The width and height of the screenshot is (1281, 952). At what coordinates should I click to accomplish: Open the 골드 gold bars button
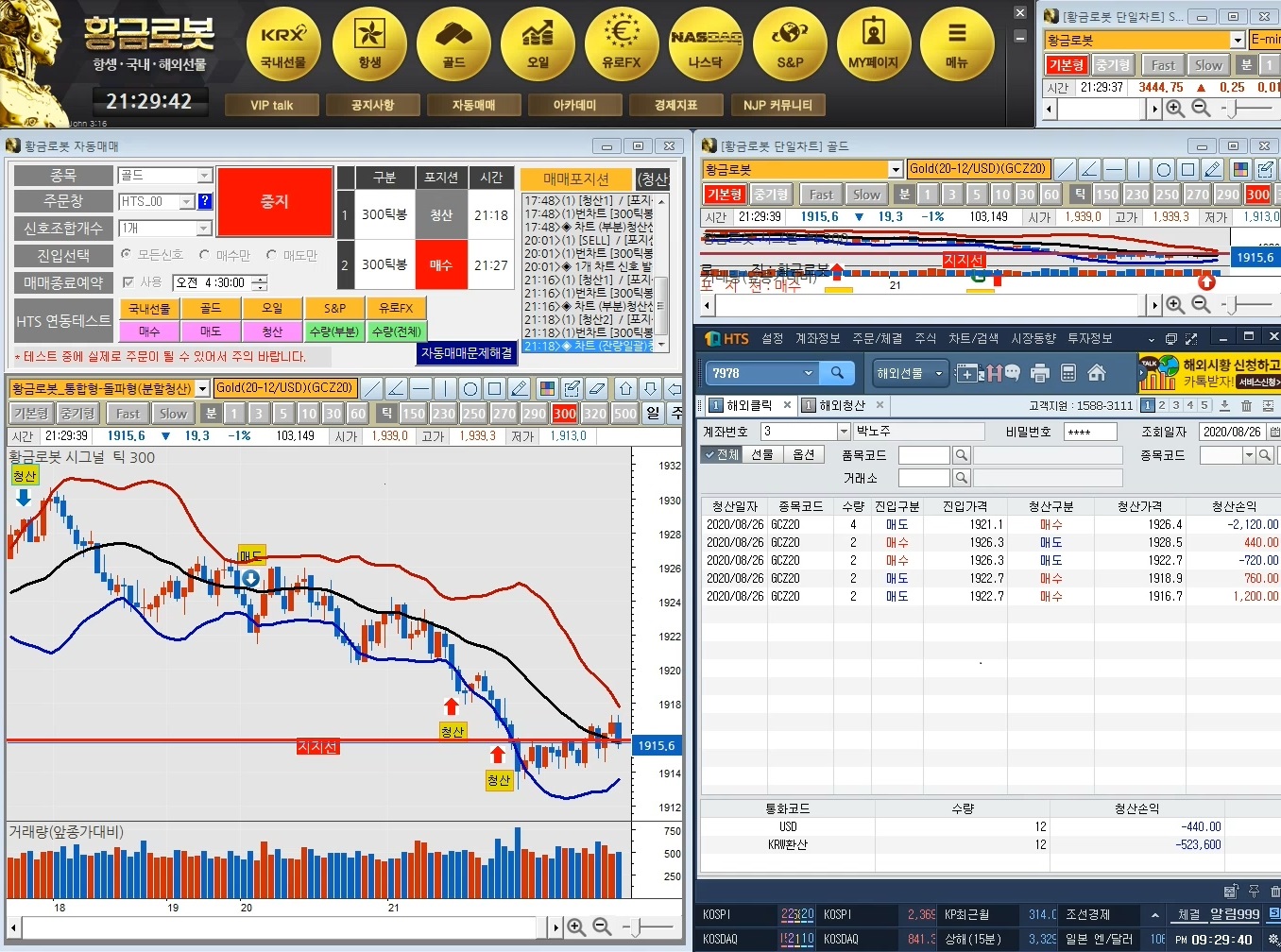pos(453,44)
